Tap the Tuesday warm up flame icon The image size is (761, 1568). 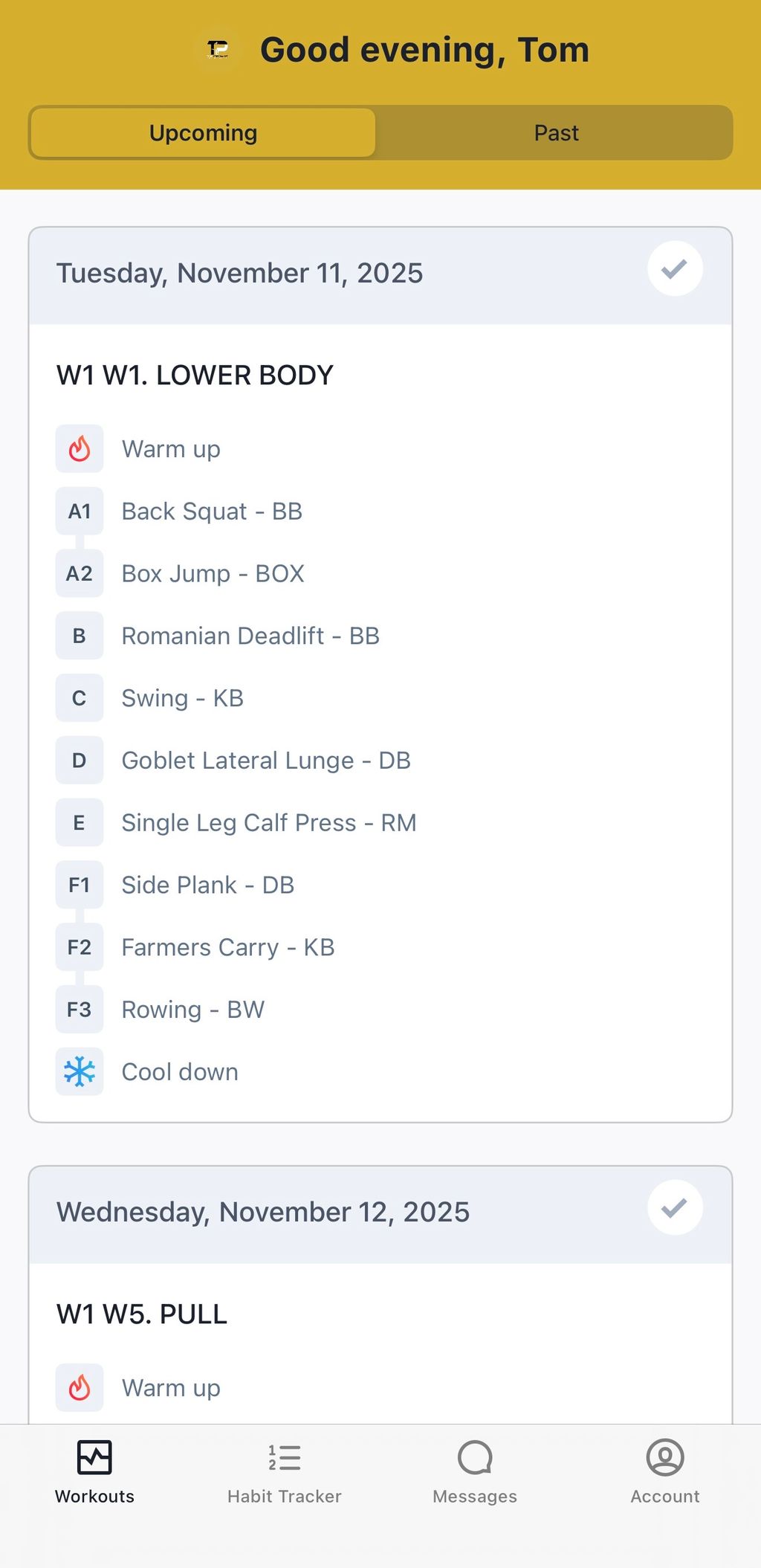tap(80, 449)
